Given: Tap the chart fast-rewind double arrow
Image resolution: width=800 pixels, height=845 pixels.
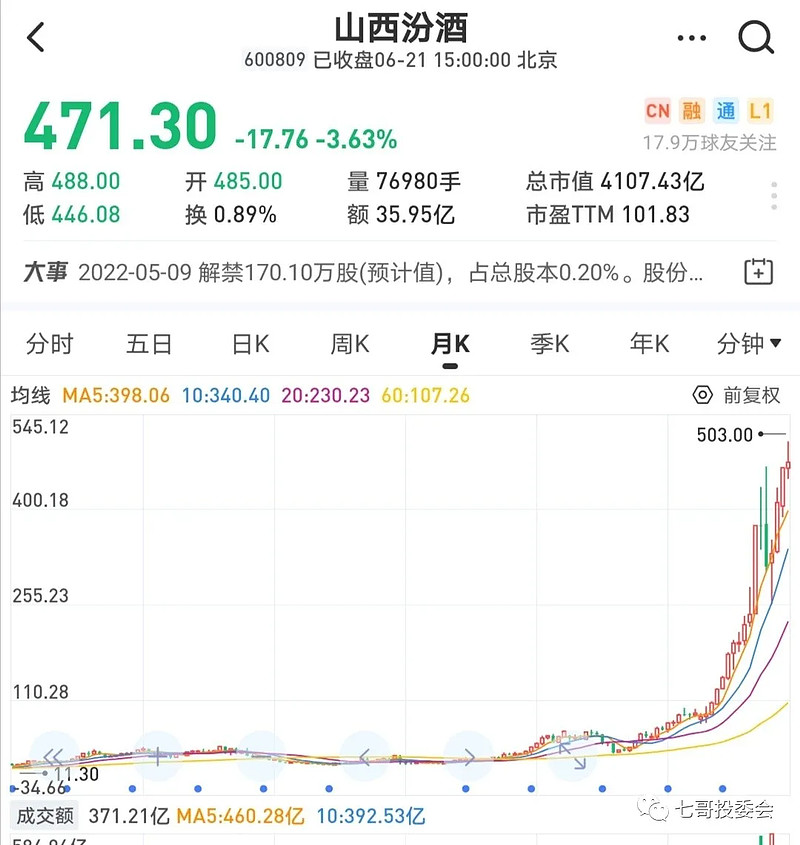Looking at the screenshot, I should coord(53,757).
